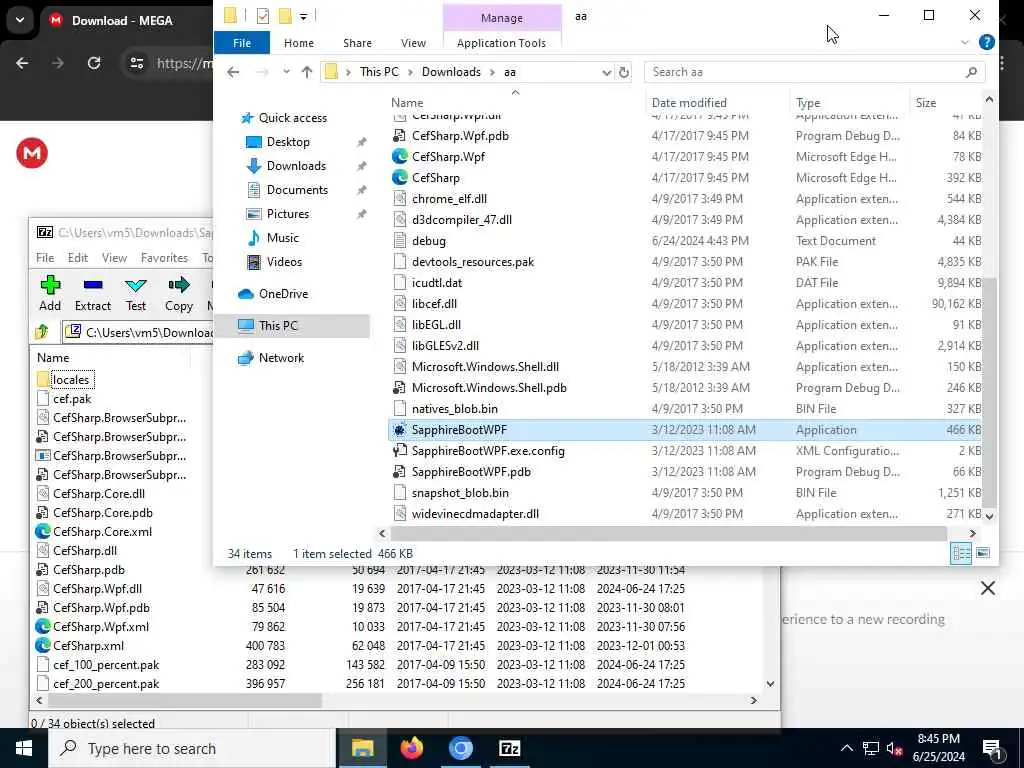Image resolution: width=1024 pixels, height=768 pixels.
Task: Click the MEGA logo on the page
Action: tap(31, 153)
